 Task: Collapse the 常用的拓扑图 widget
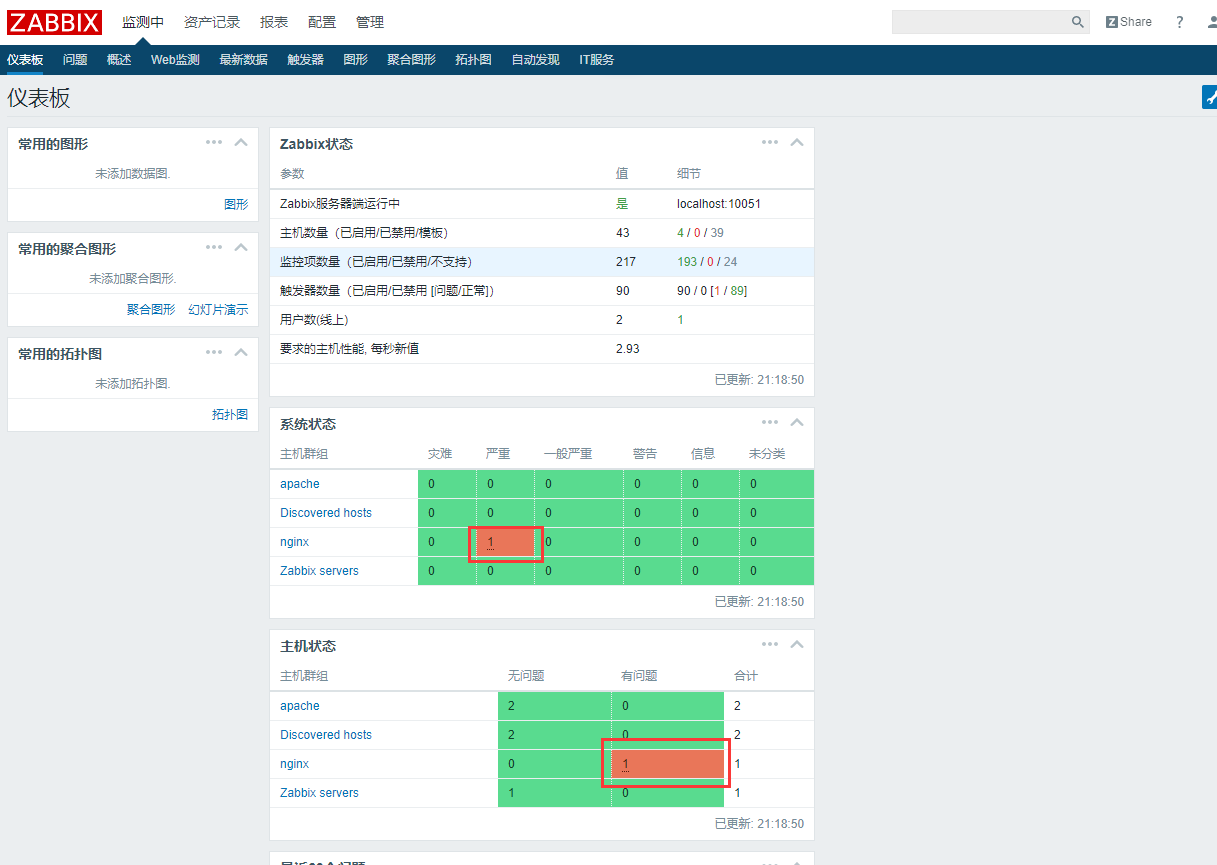tap(241, 352)
